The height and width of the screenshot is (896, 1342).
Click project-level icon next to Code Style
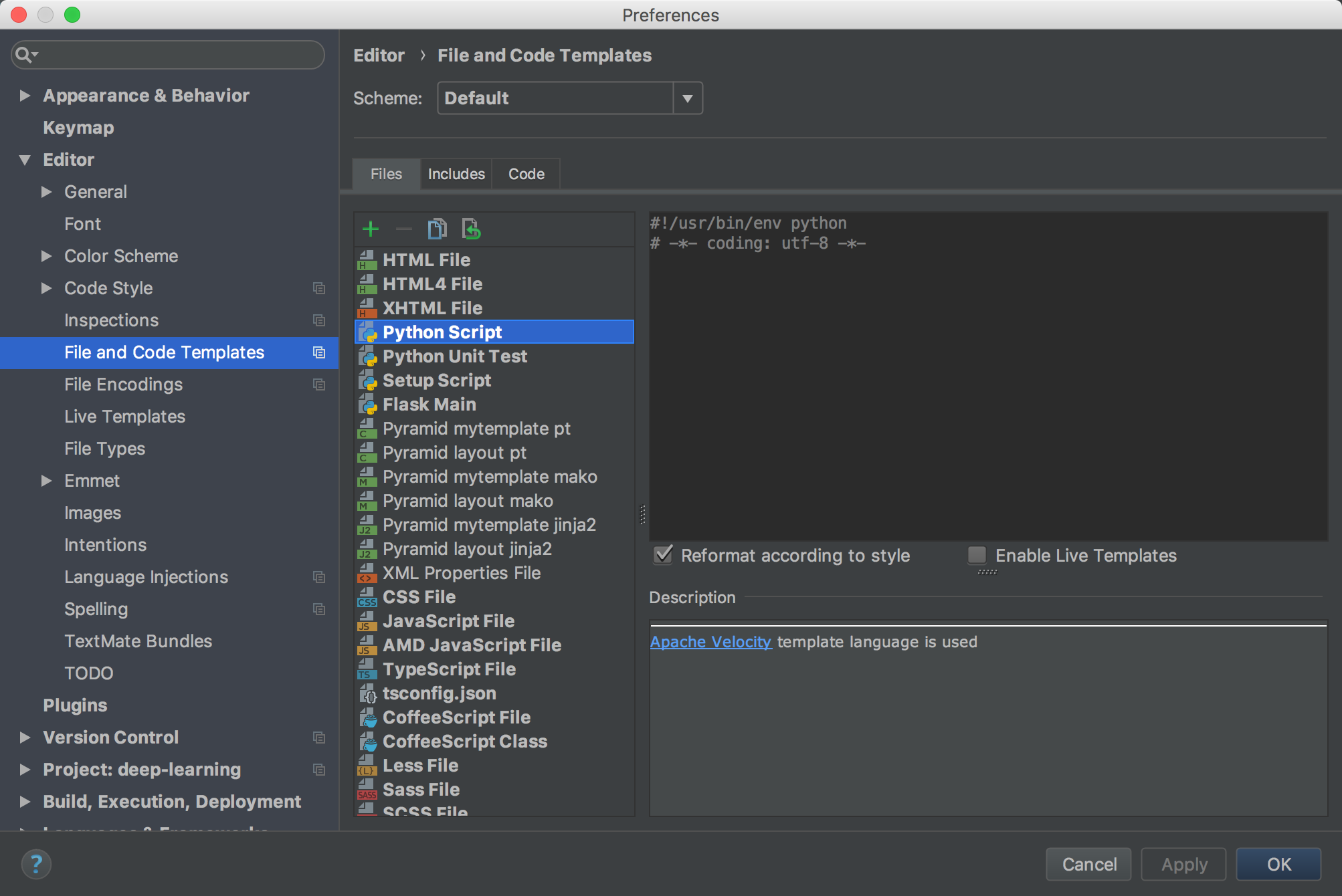click(x=319, y=288)
